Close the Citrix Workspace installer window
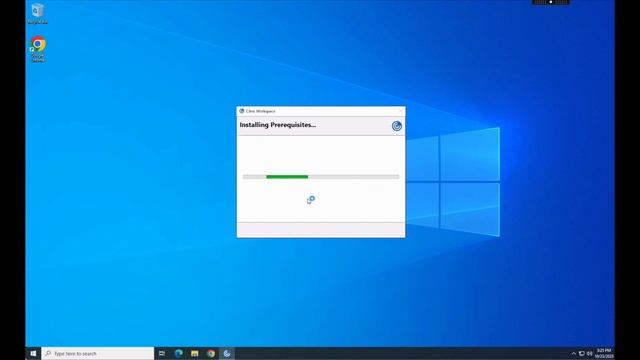The height and width of the screenshot is (360, 640). [400, 111]
